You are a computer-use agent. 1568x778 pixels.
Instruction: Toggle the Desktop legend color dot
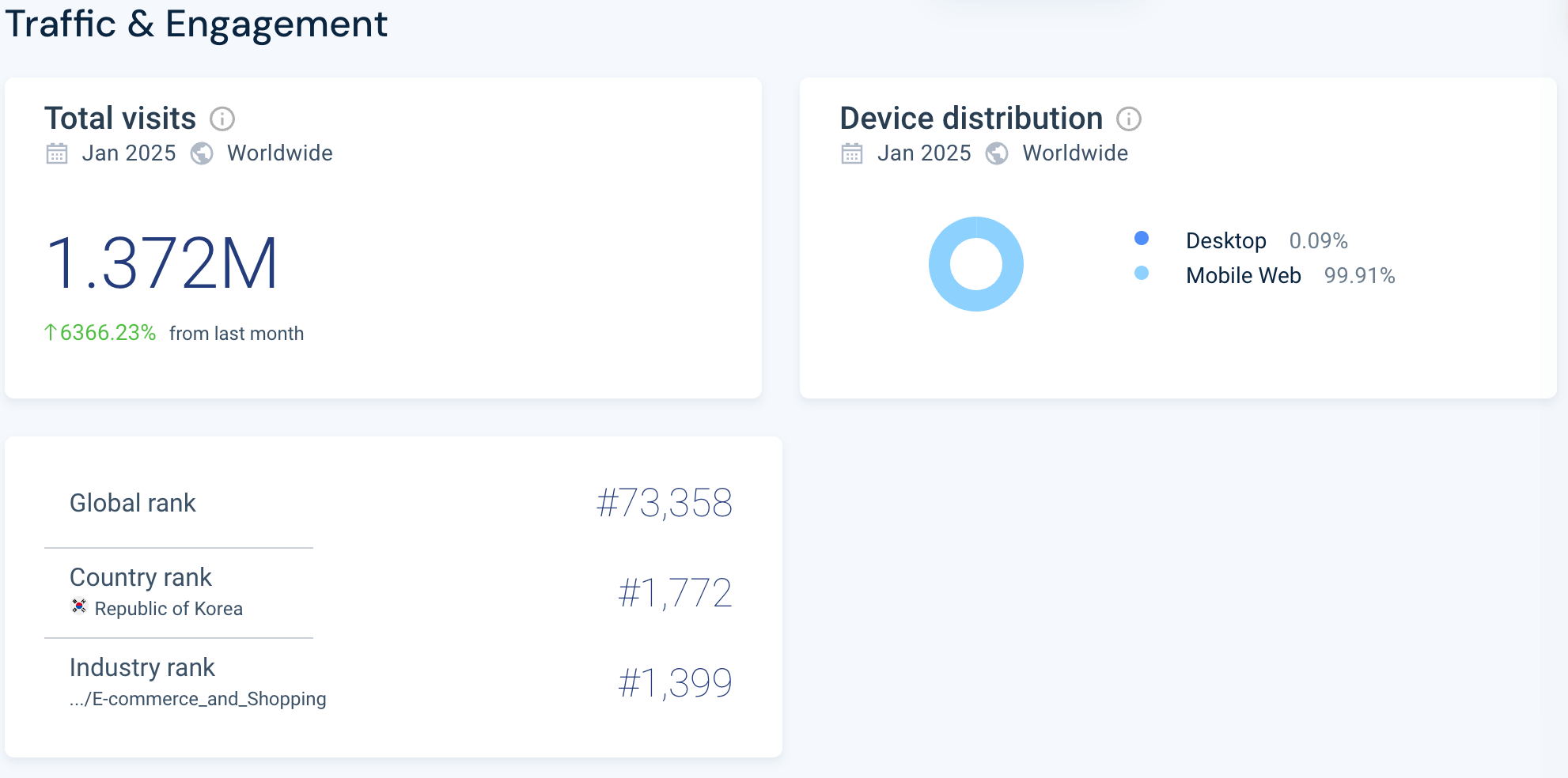[x=1141, y=237]
